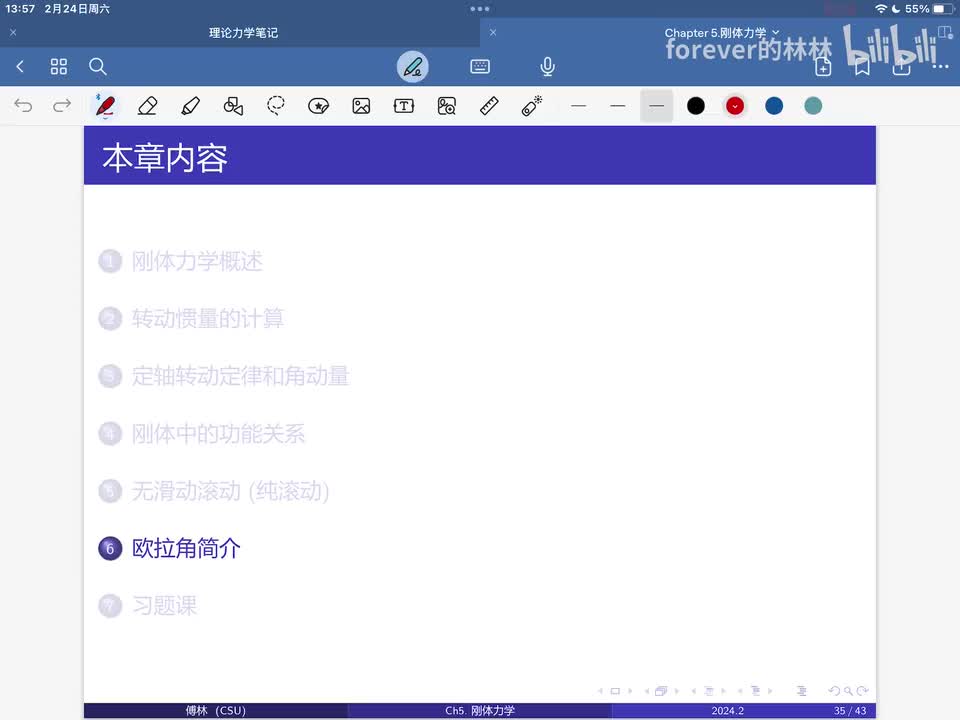
Task: Select the shapes tool
Action: [x=233, y=106]
